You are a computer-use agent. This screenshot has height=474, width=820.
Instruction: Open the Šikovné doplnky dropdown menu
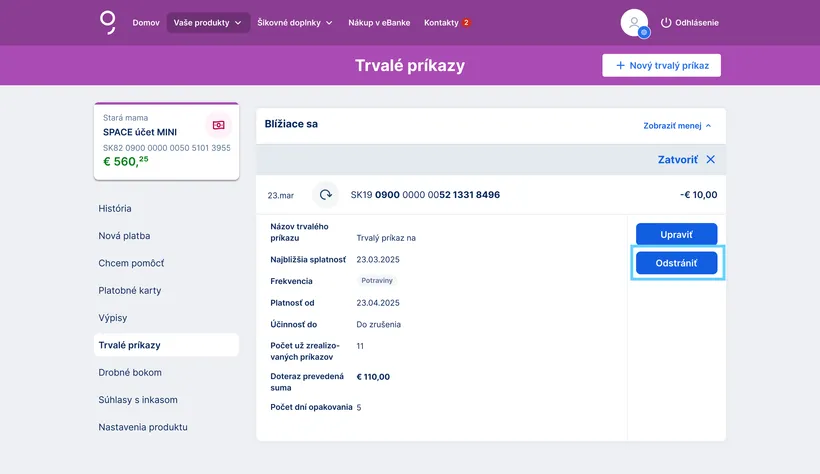[294, 23]
